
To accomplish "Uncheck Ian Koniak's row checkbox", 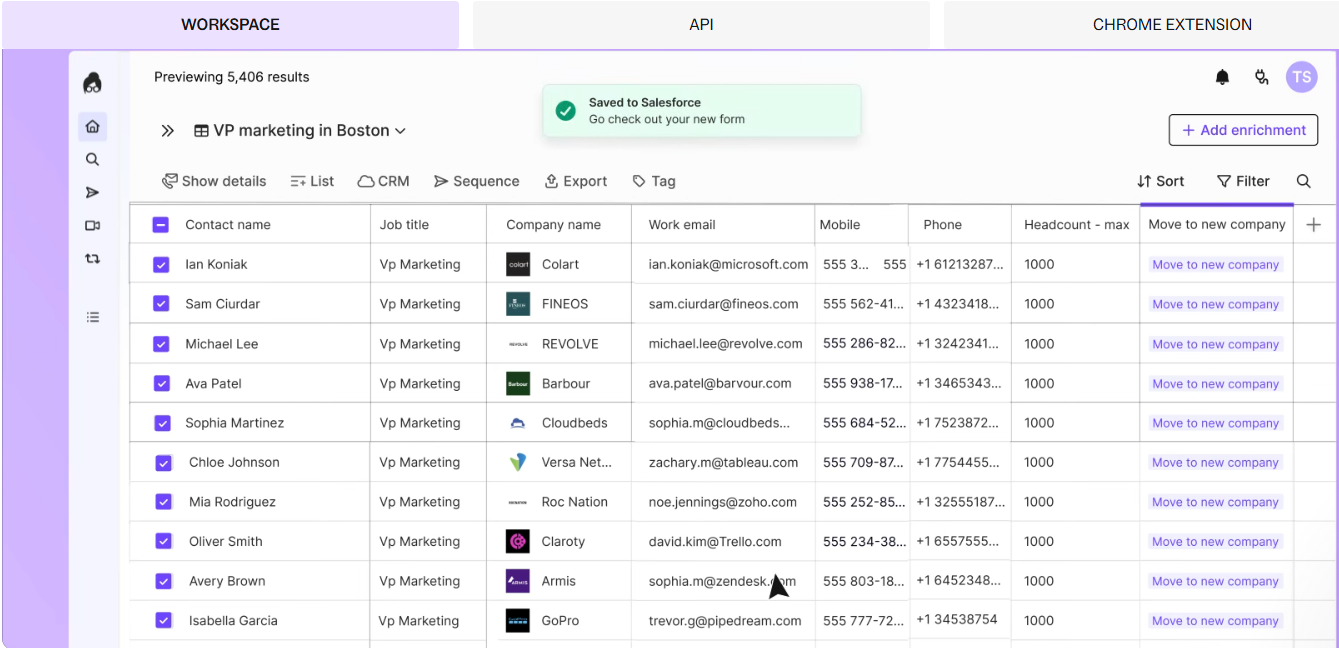I will click(161, 264).
